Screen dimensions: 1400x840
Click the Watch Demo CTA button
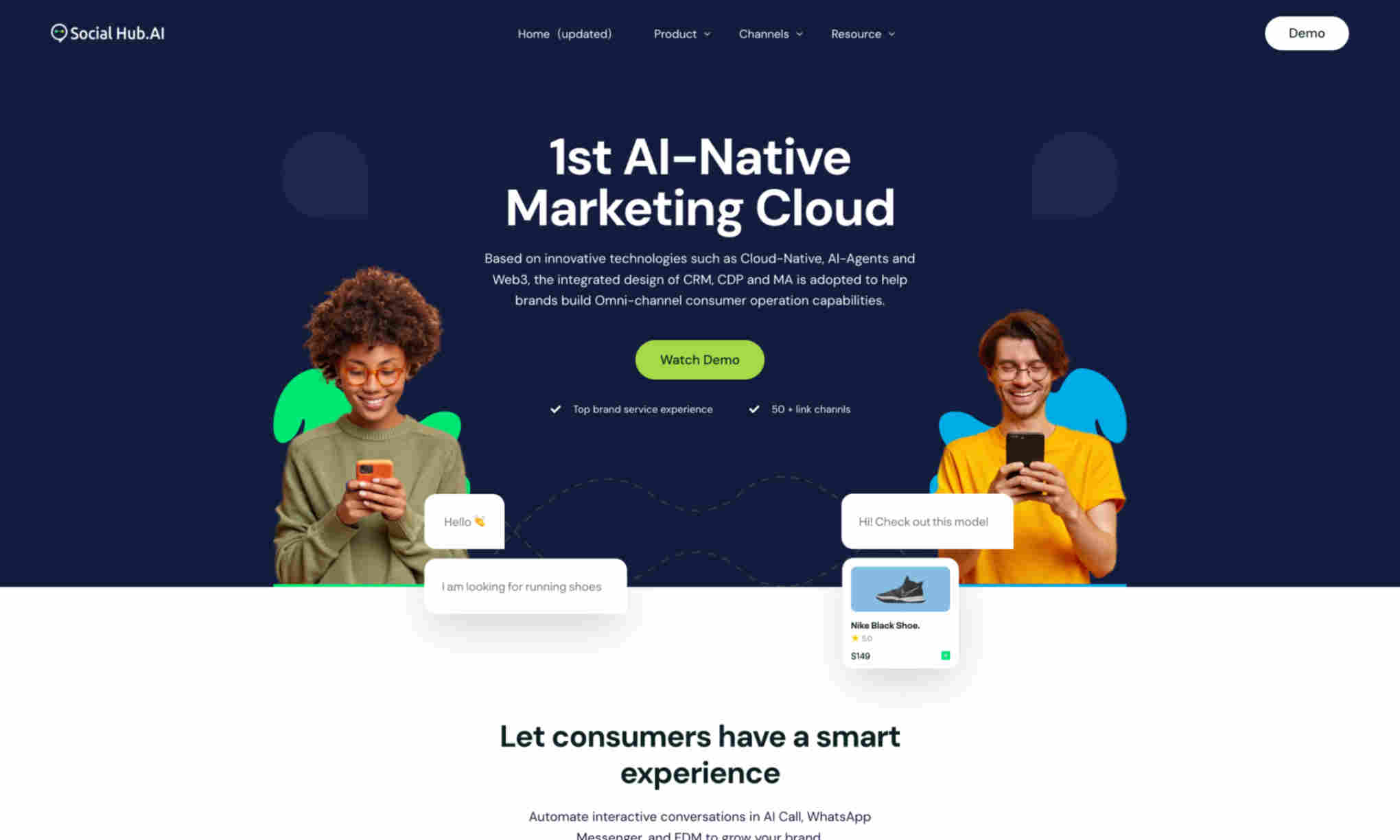(x=699, y=359)
